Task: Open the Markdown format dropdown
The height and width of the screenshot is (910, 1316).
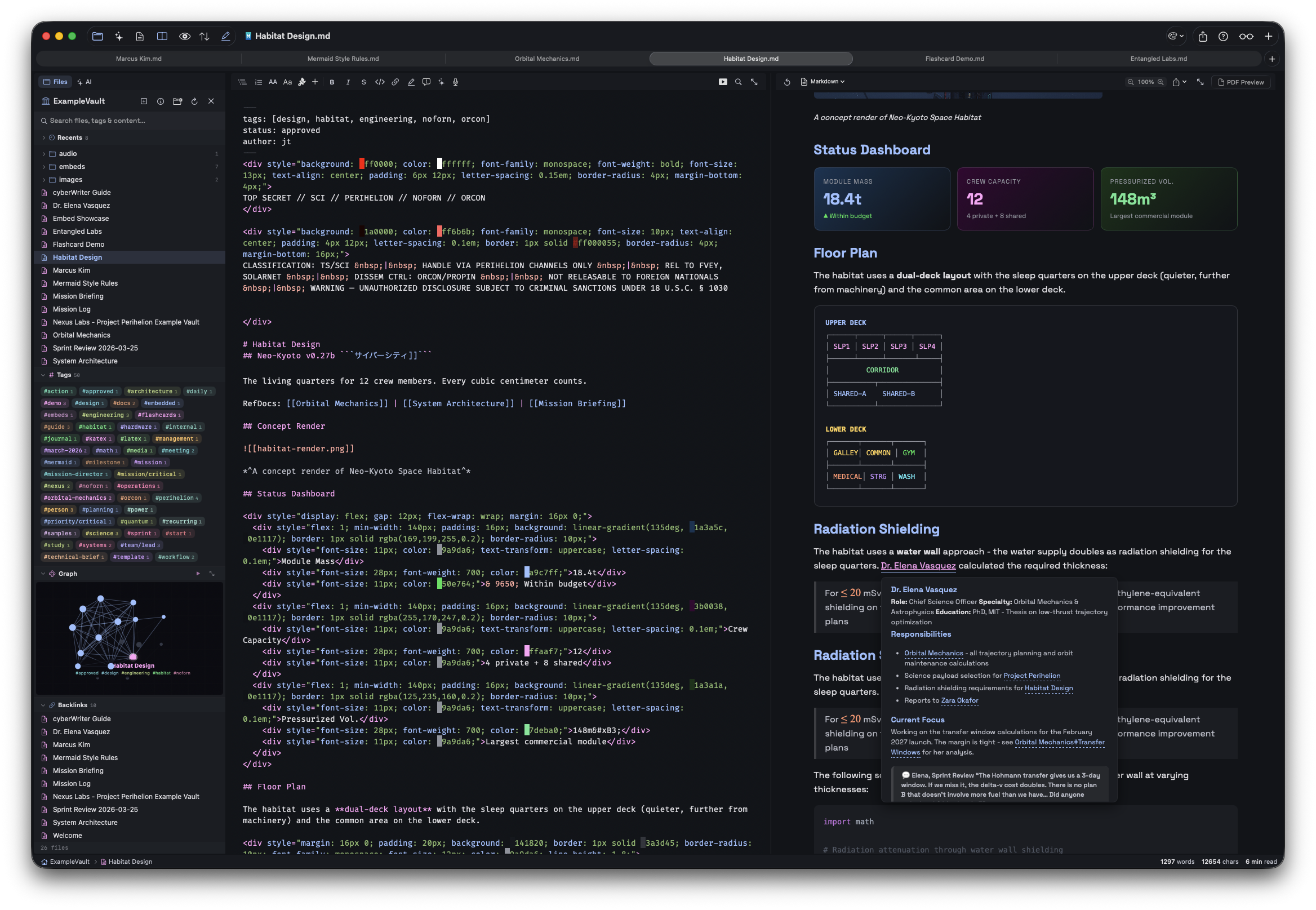Action: point(823,82)
